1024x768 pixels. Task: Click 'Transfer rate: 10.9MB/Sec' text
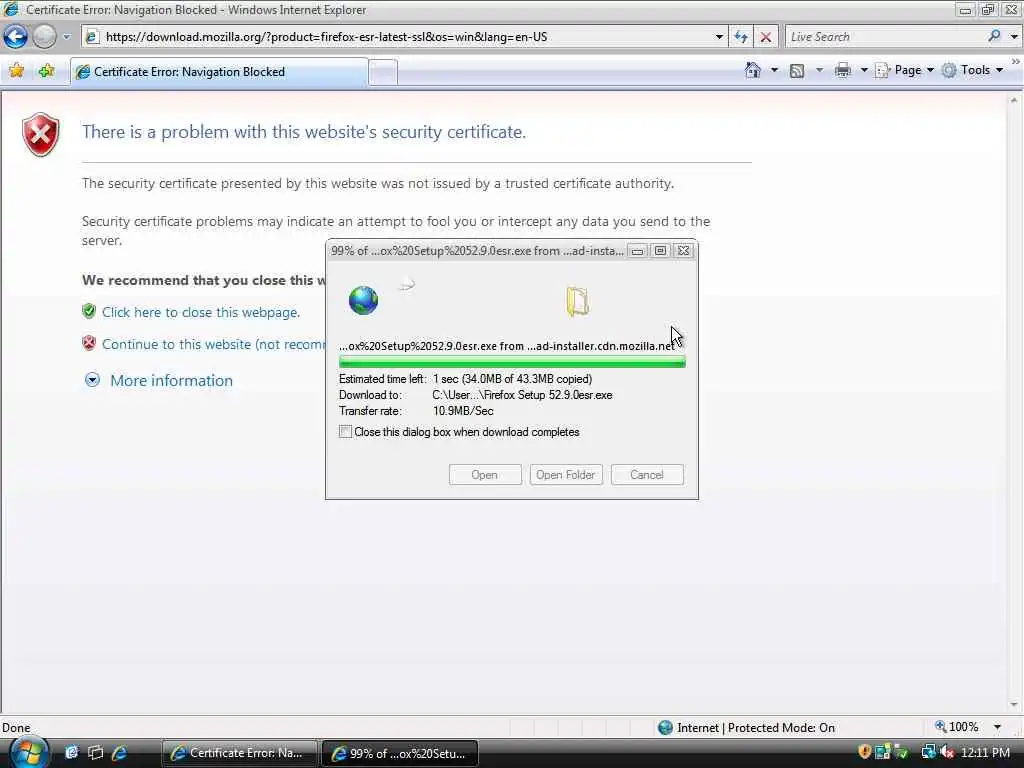[x=416, y=411]
